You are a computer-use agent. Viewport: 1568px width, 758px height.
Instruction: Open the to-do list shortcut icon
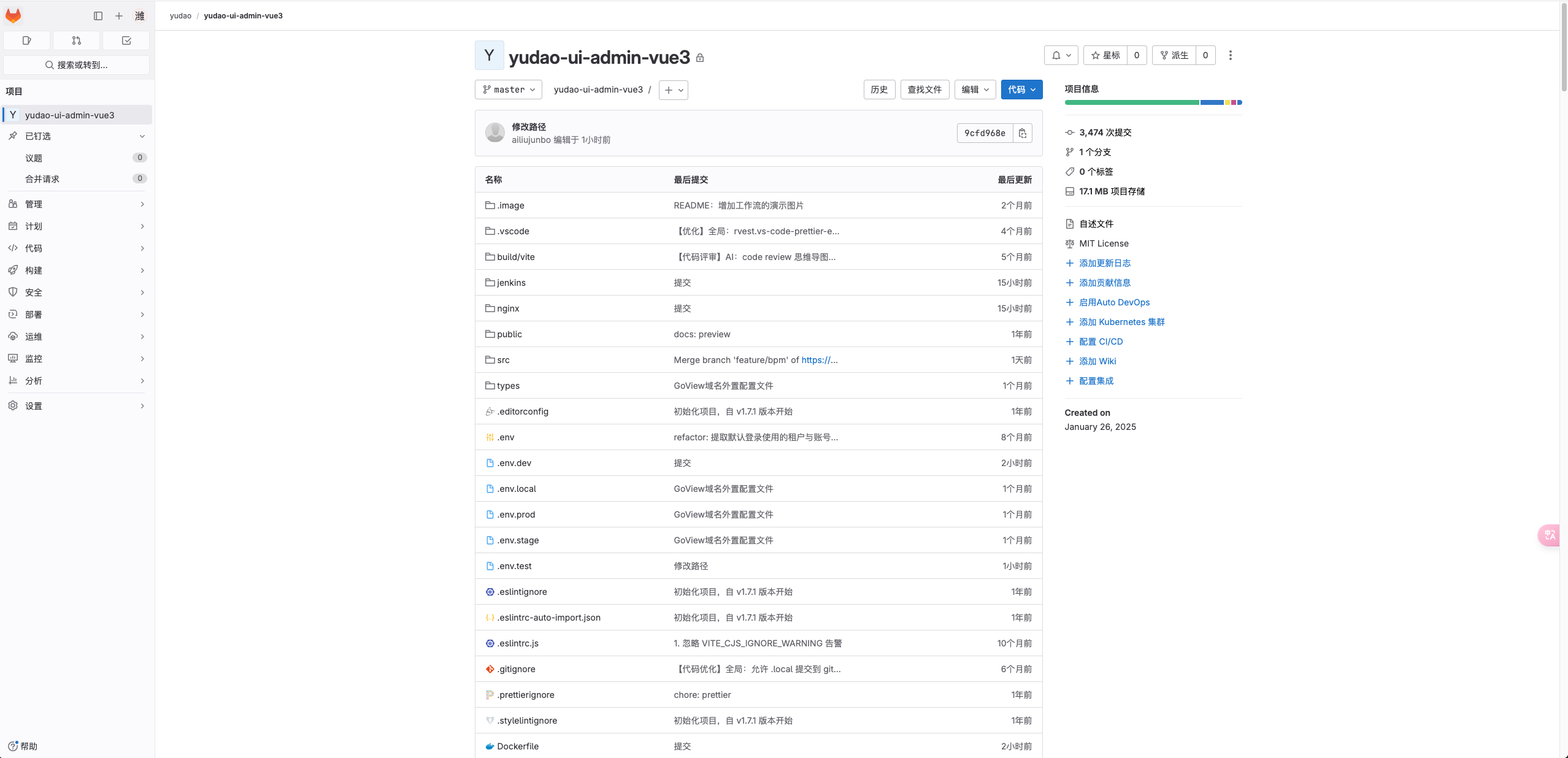pos(126,40)
